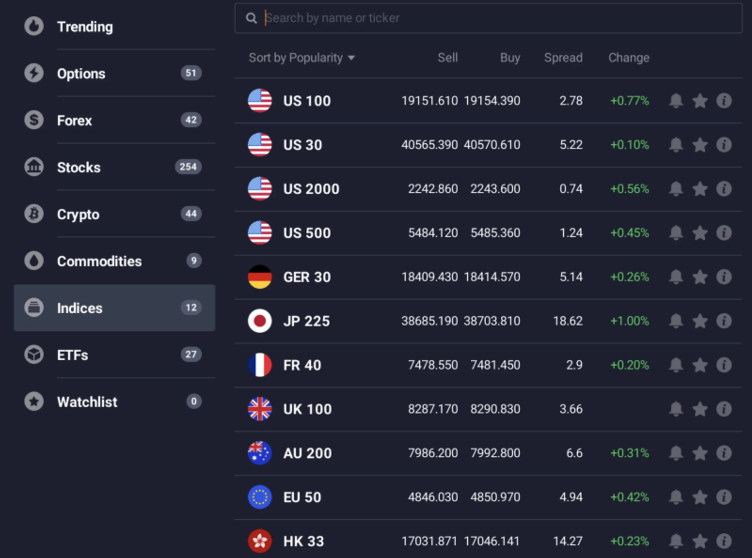Click the search magnifier icon

click(251, 18)
